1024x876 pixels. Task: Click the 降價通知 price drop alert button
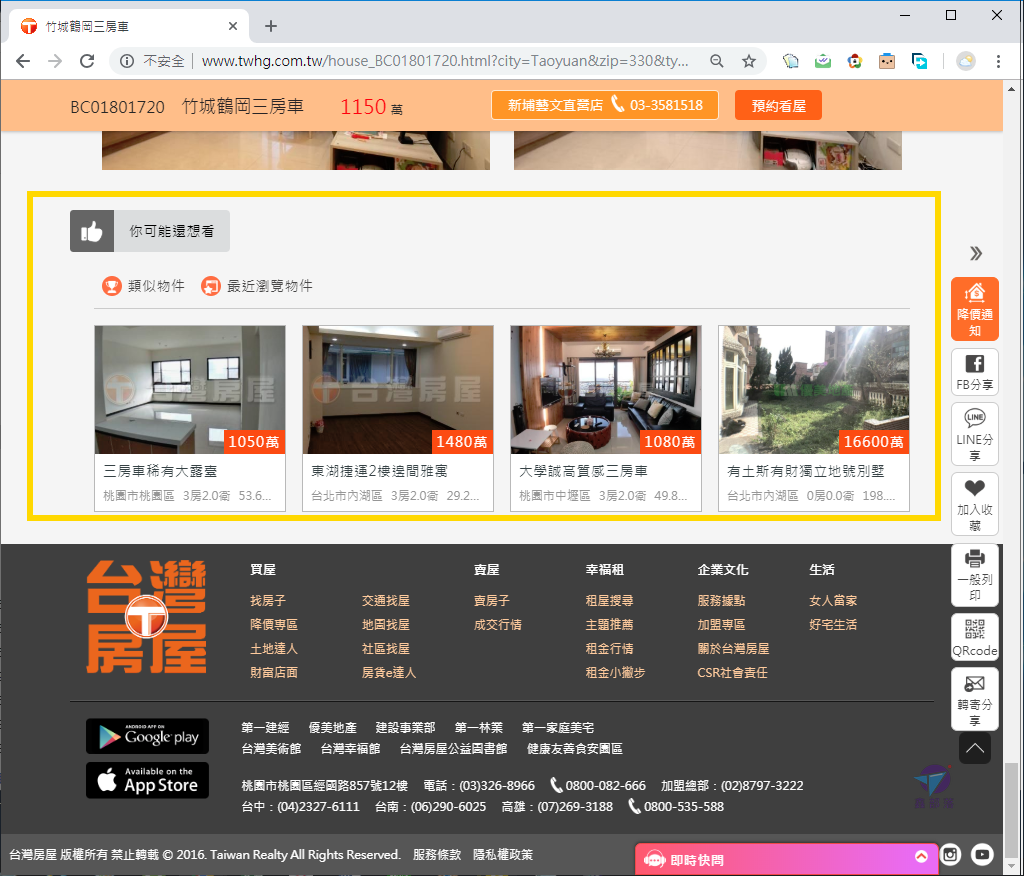pyautogui.click(x=975, y=309)
